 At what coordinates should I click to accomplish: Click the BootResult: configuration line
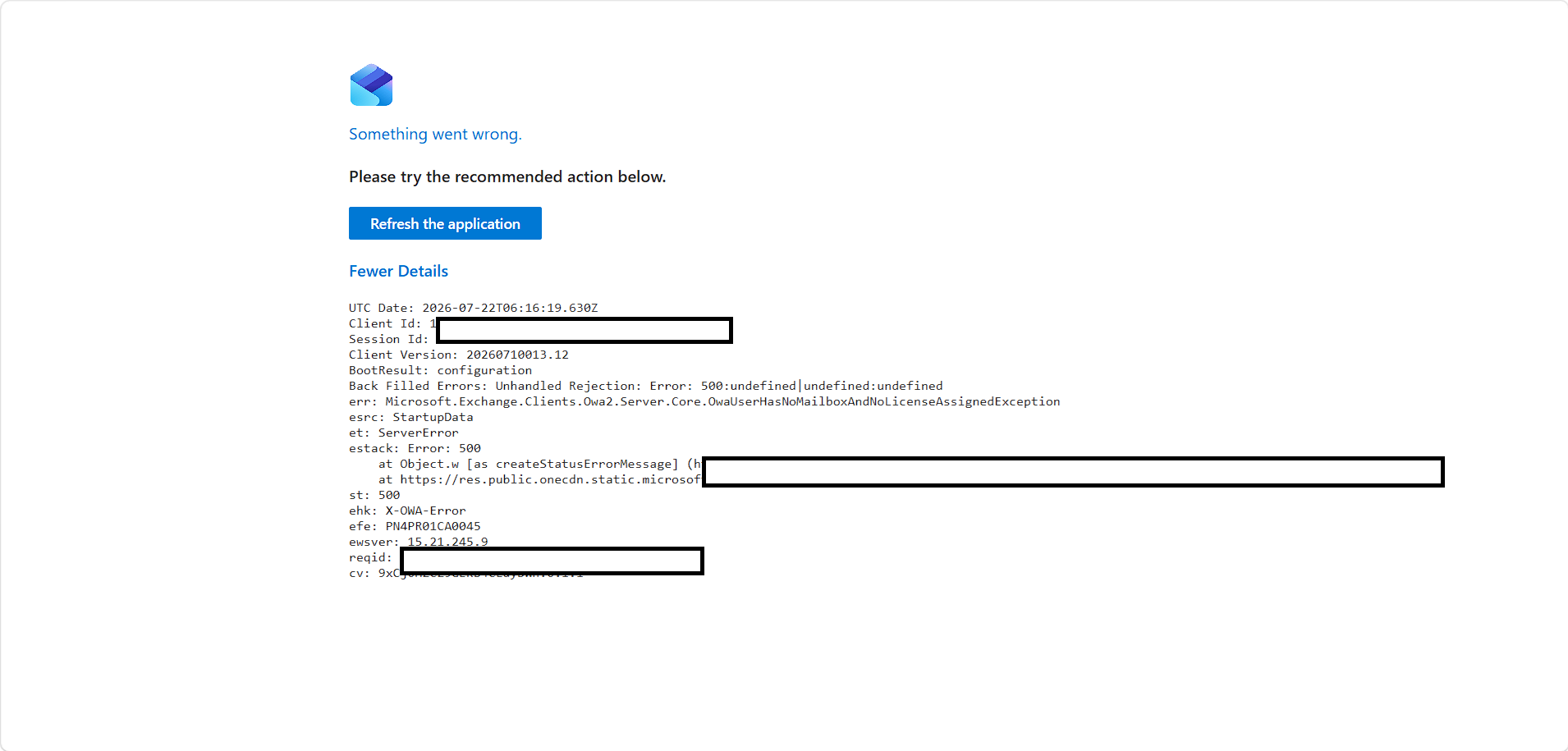point(440,370)
